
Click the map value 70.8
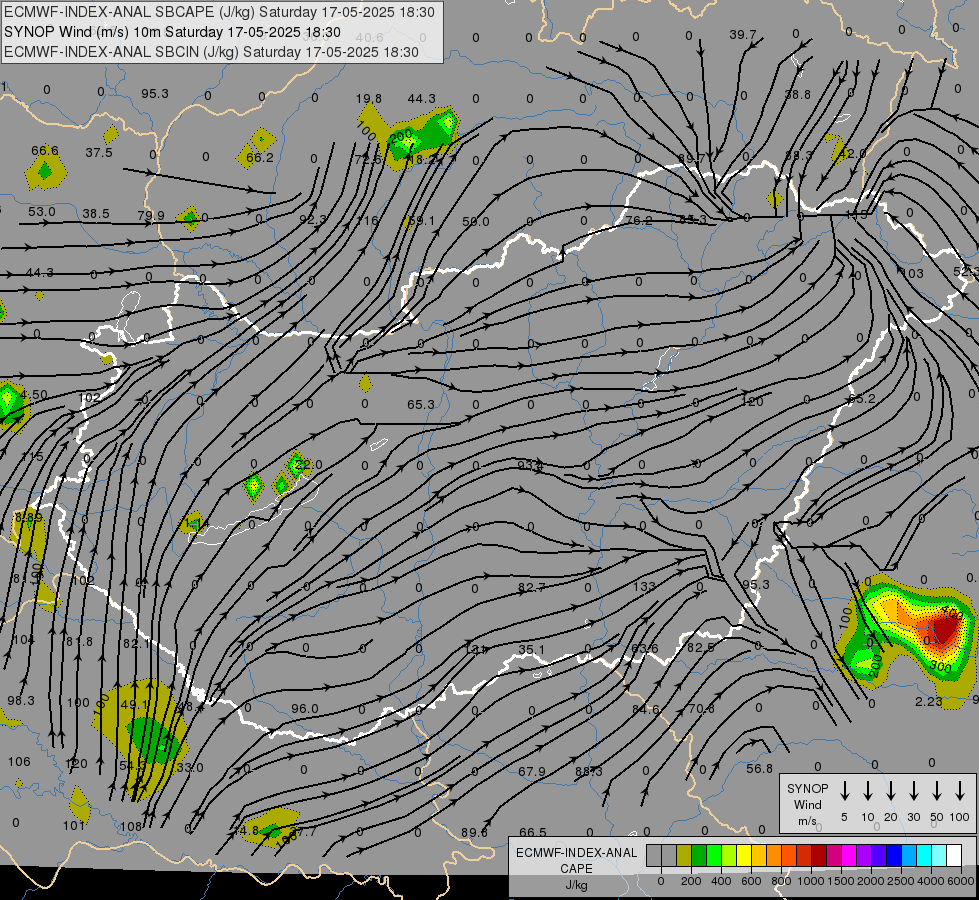[701, 708]
